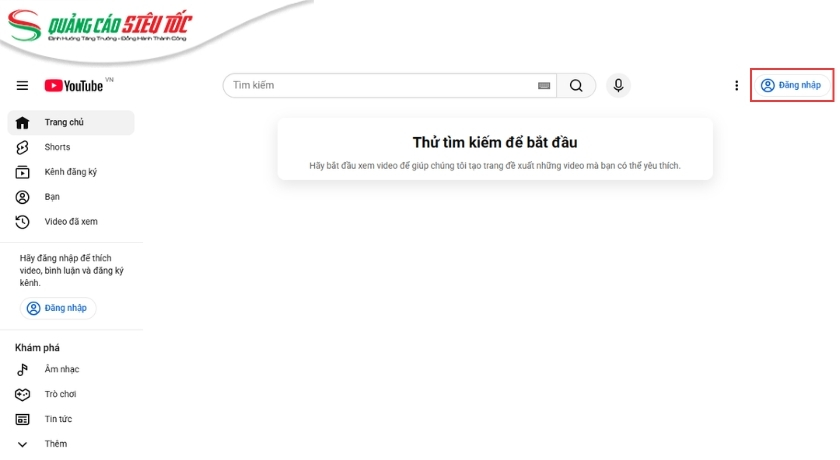
Task: Click the history clock icon
Action: point(22,222)
